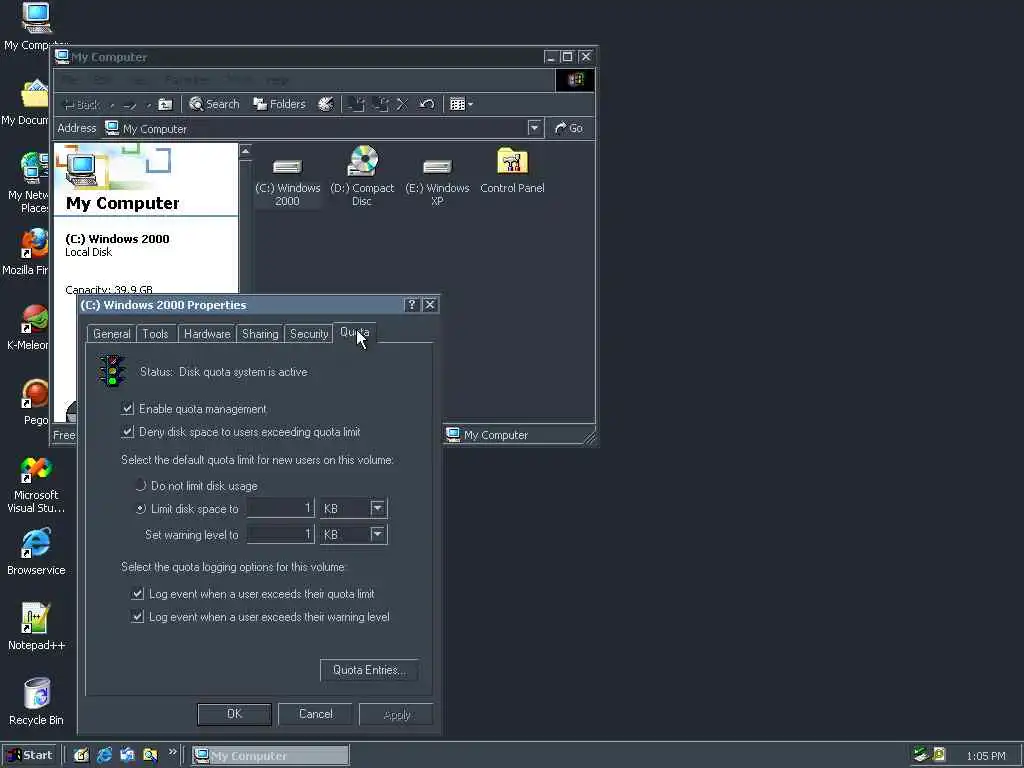
Task: Click the Limit disk space value field
Action: tap(281, 508)
